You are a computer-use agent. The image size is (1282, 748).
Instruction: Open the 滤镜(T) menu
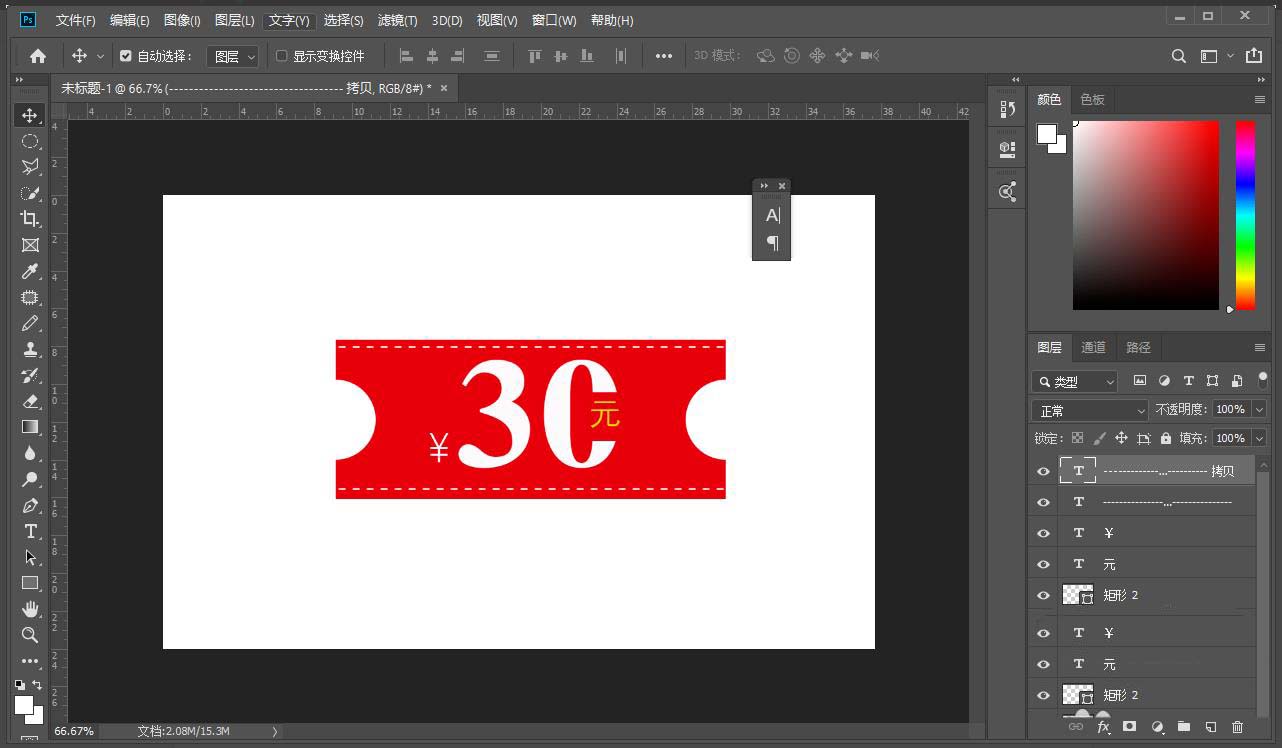point(397,20)
